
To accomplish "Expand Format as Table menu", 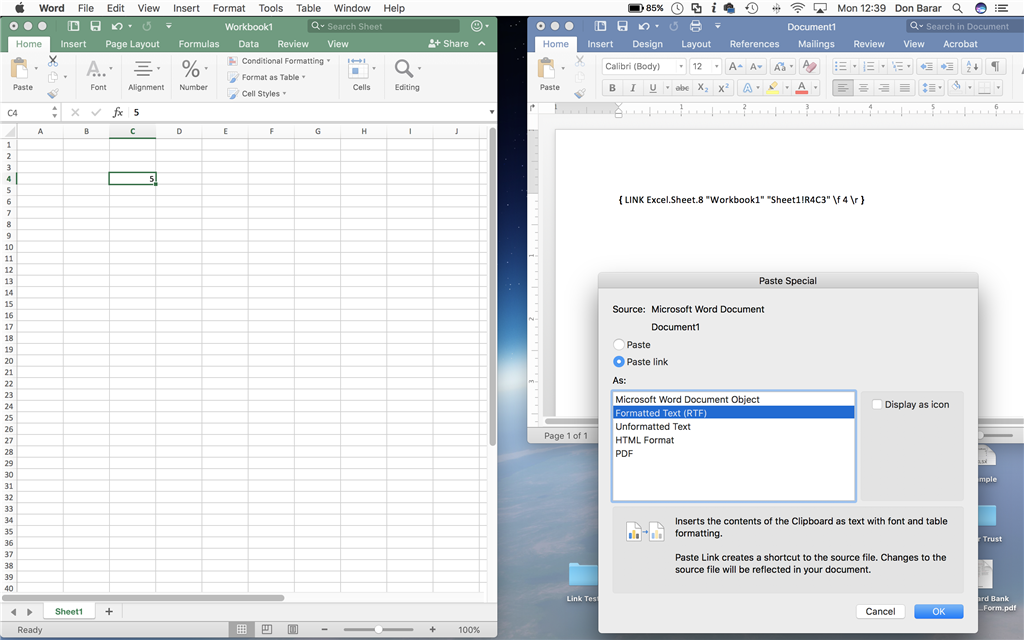I will point(266,77).
